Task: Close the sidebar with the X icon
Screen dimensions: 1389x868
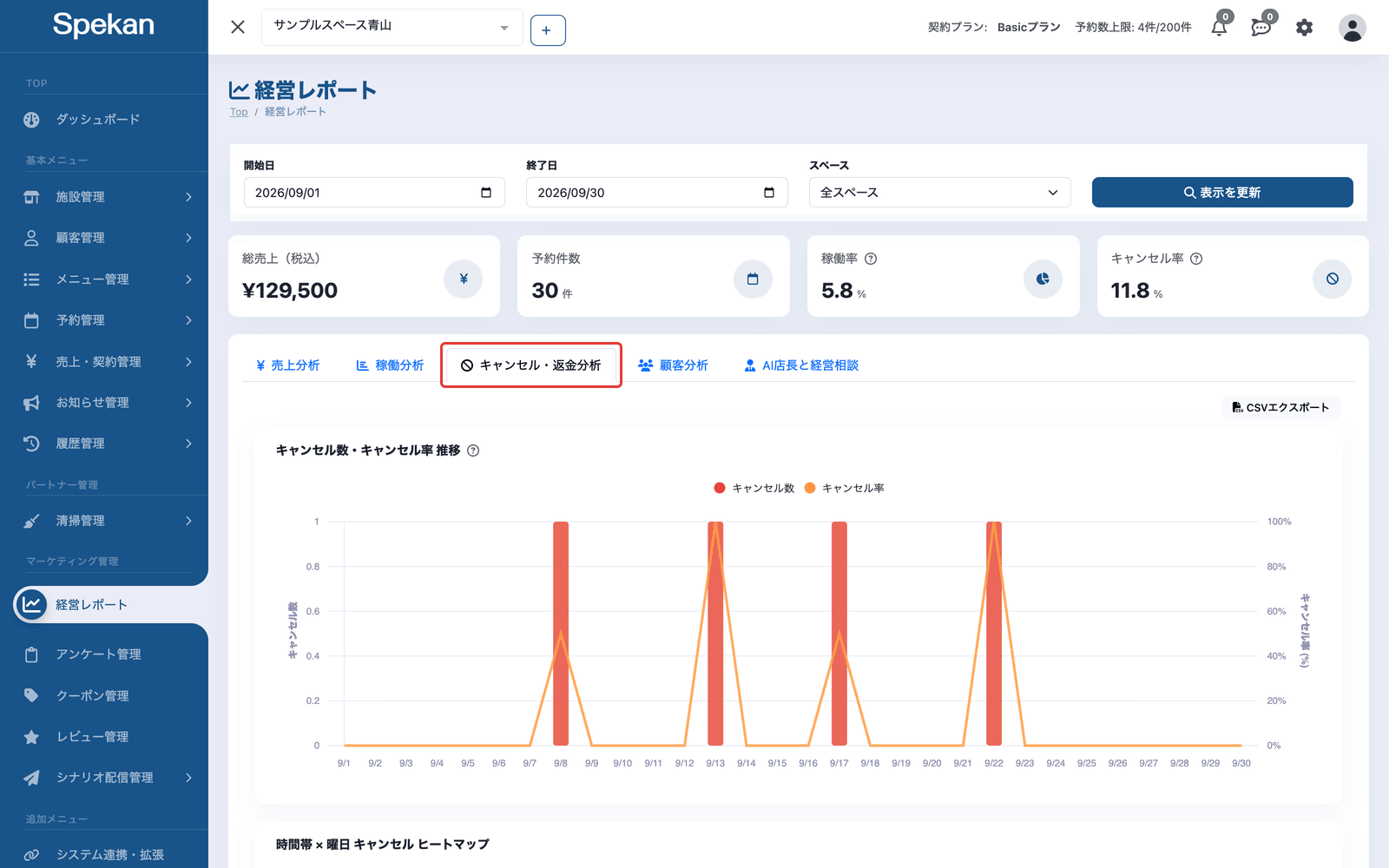Action: [x=238, y=27]
